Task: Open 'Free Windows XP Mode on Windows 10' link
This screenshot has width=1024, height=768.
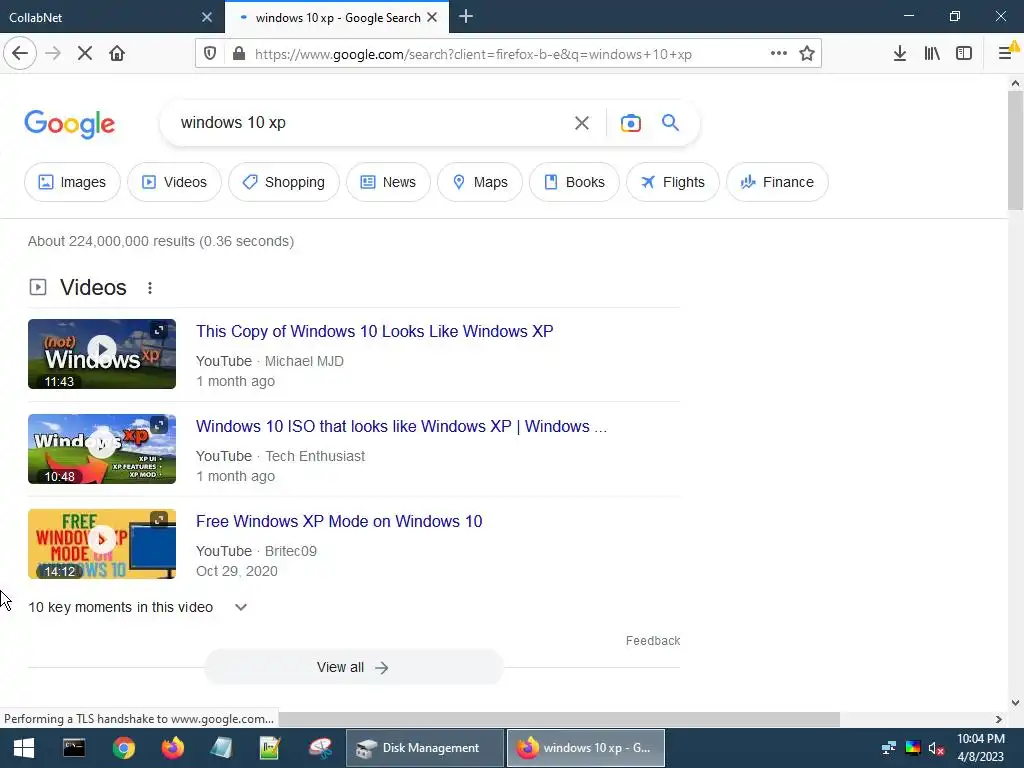Action: pos(339,521)
